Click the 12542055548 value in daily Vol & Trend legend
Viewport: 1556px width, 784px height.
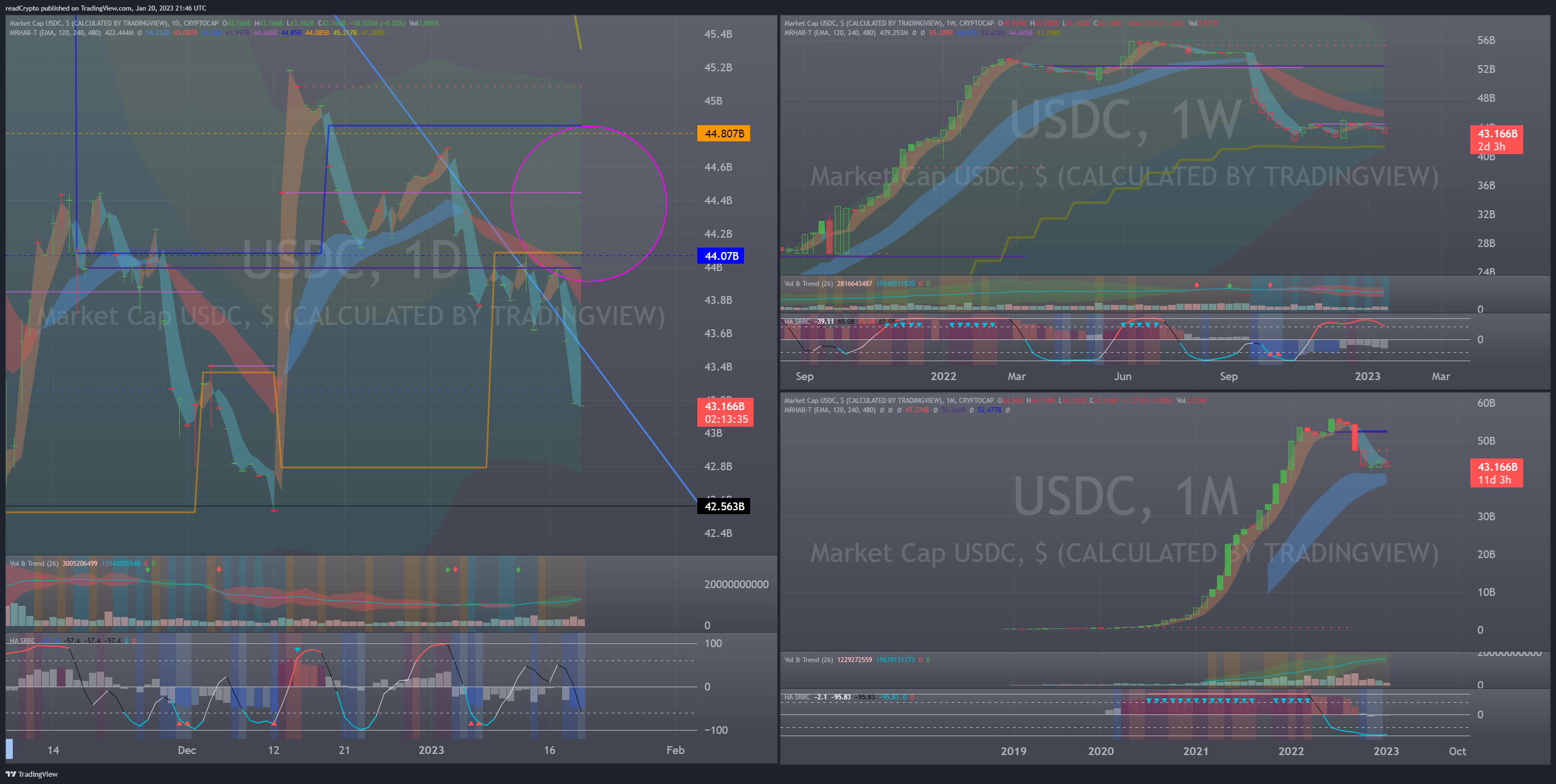click(x=120, y=564)
